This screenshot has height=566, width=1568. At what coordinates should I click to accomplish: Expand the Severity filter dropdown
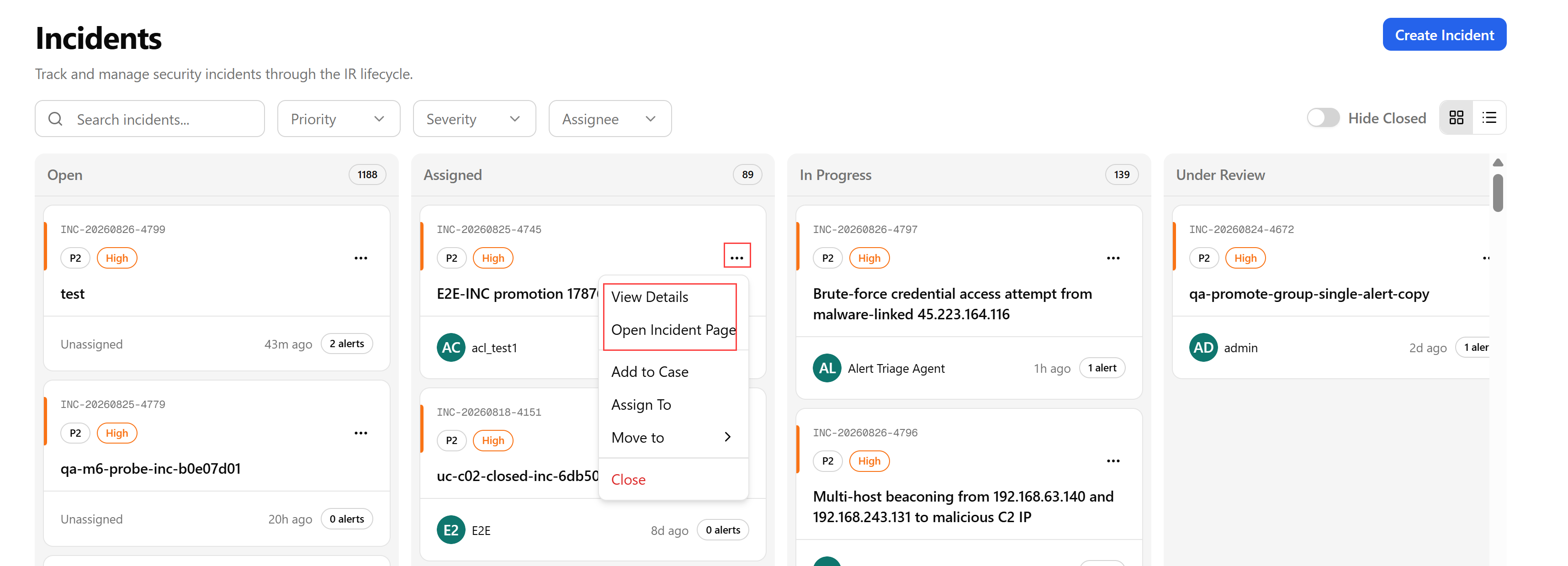(x=474, y=119)
